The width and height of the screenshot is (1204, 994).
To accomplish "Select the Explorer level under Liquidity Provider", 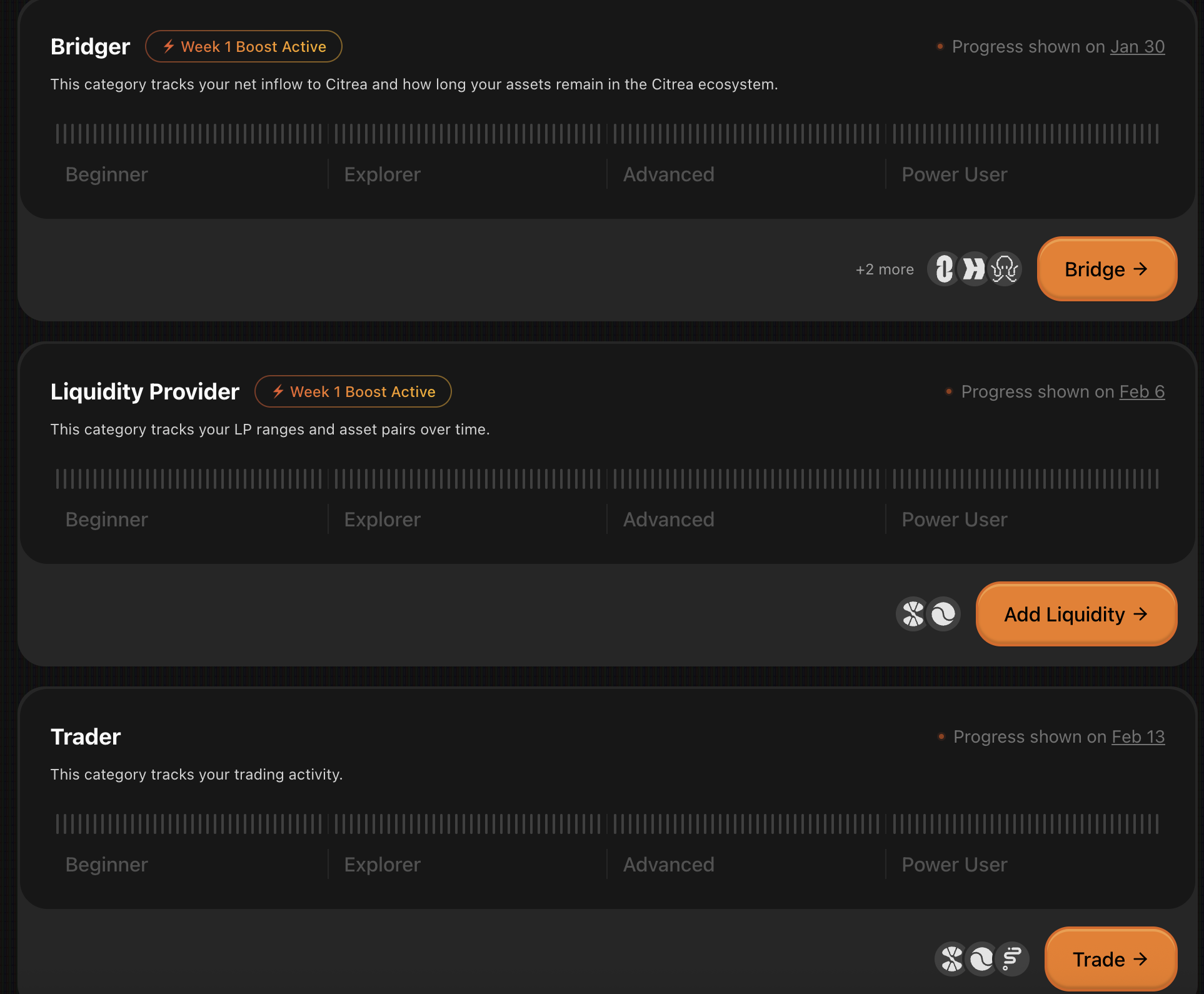I will click(x=383, y=520).
